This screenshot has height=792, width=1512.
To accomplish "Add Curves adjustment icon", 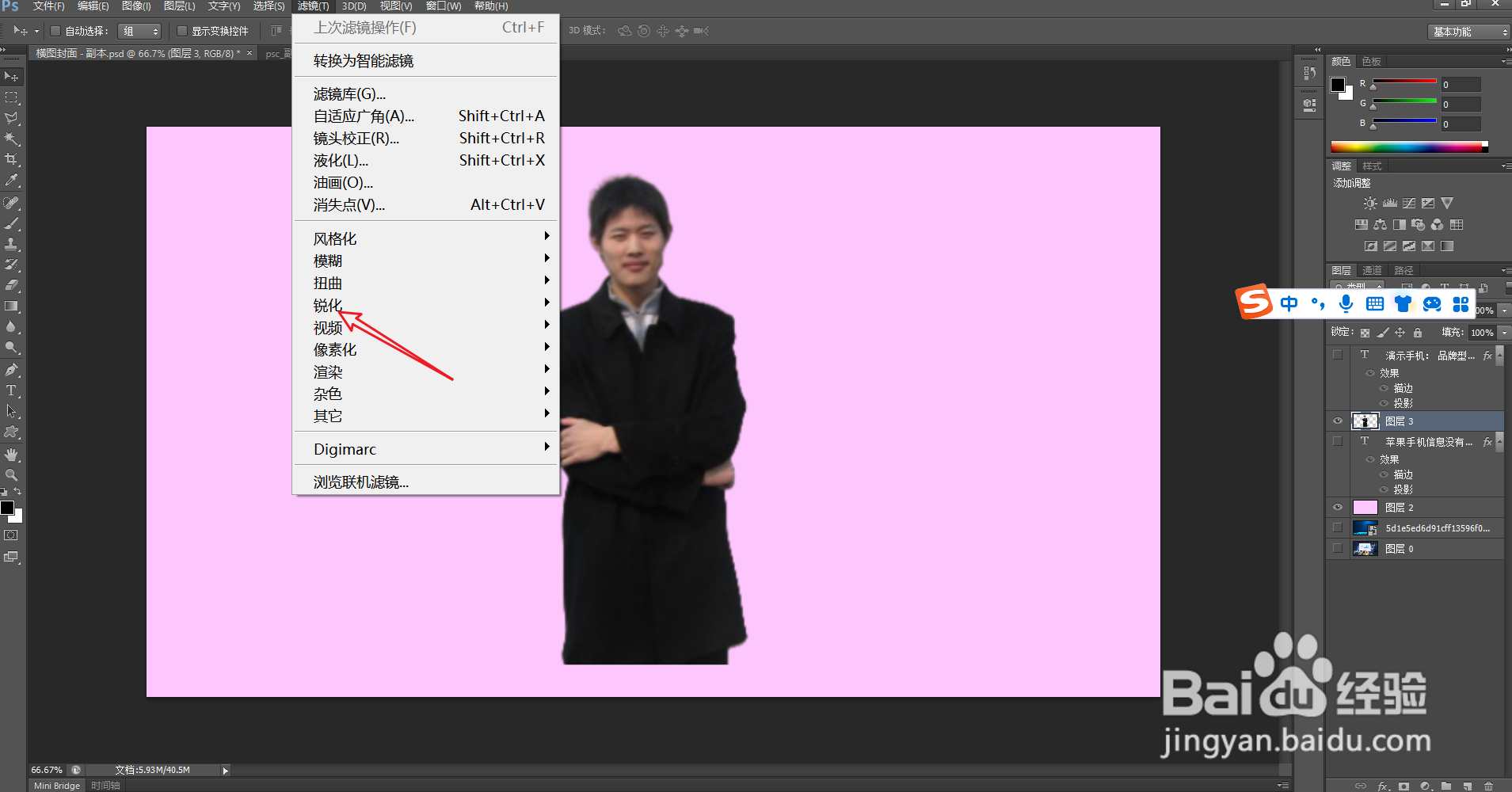I will 1409,204.
